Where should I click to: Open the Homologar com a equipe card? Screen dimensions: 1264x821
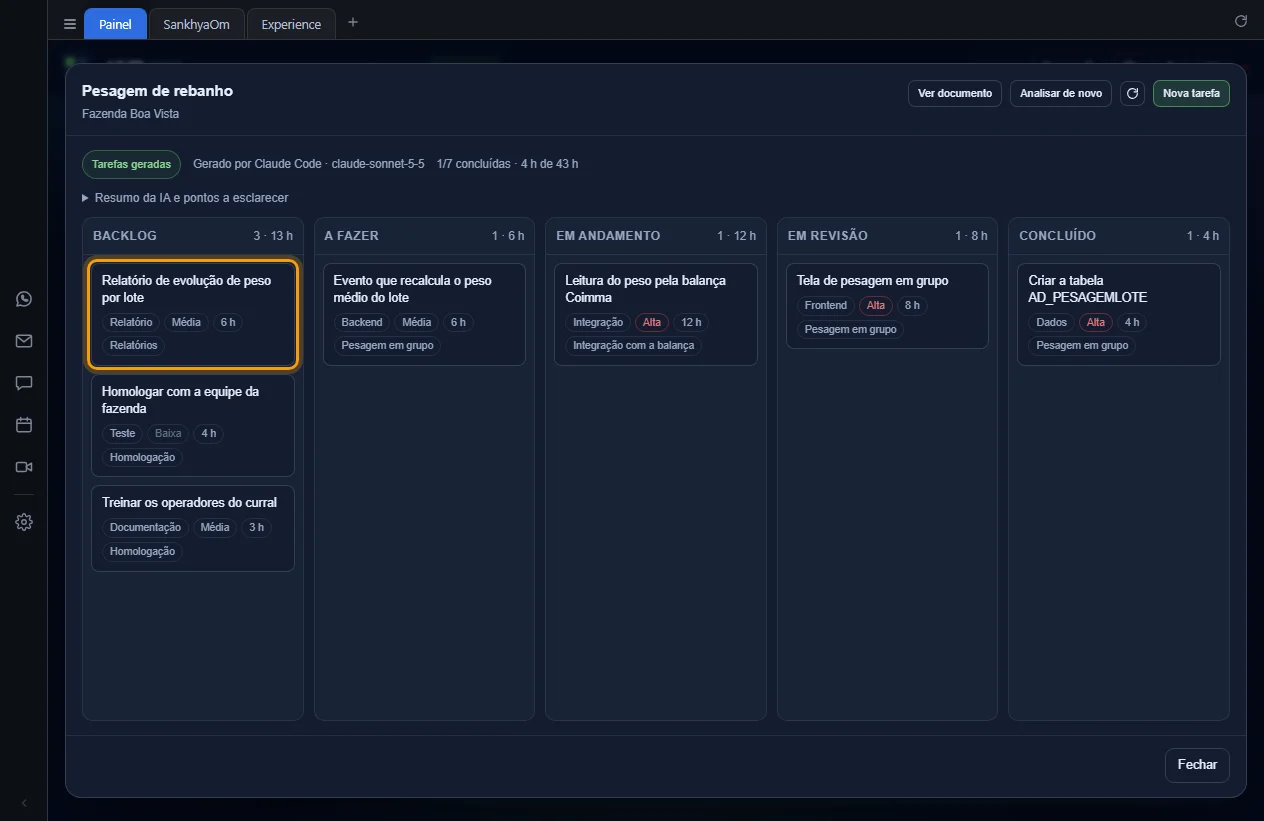193,425
